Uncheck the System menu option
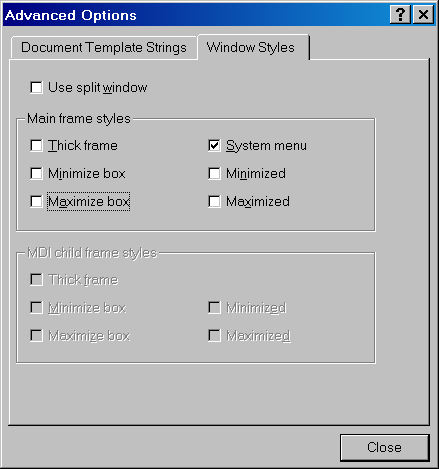 coord(214,146)
